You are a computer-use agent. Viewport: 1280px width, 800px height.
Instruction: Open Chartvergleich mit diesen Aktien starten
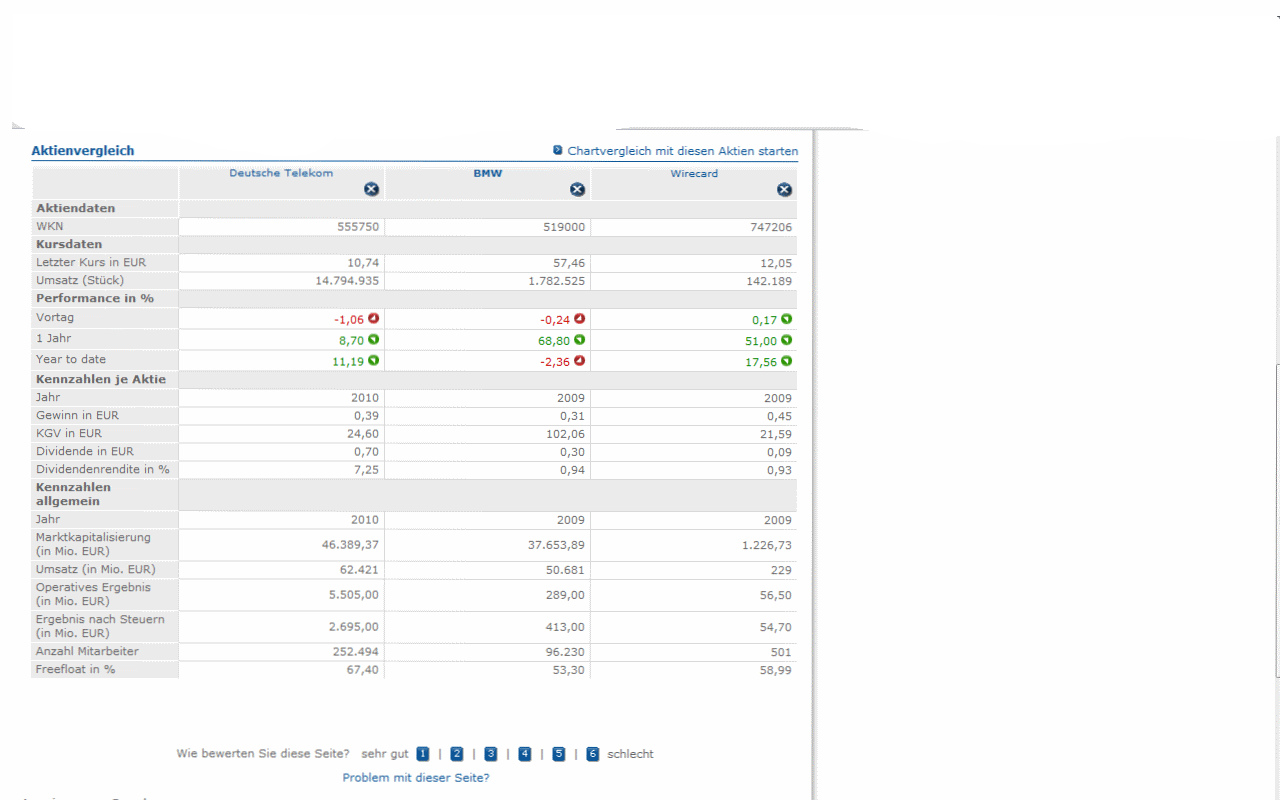coord(683,151)
